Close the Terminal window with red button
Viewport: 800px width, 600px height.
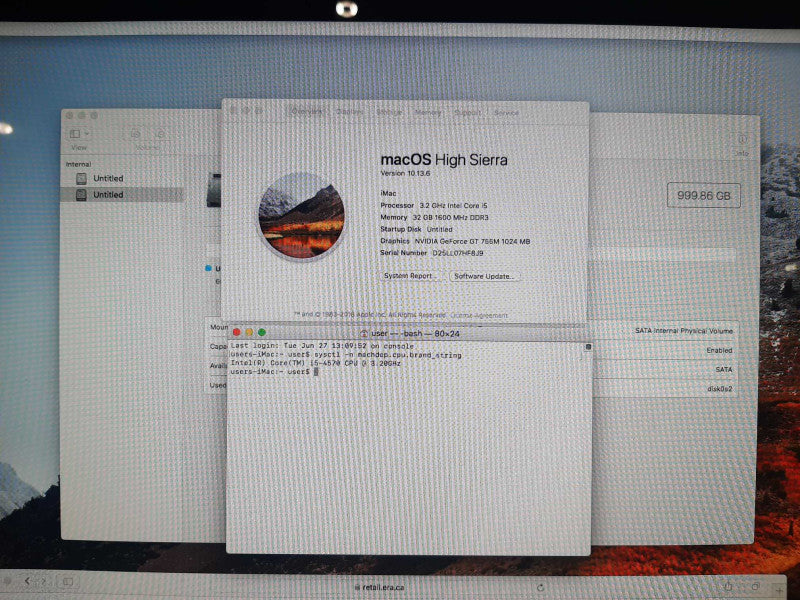point(236,332)
